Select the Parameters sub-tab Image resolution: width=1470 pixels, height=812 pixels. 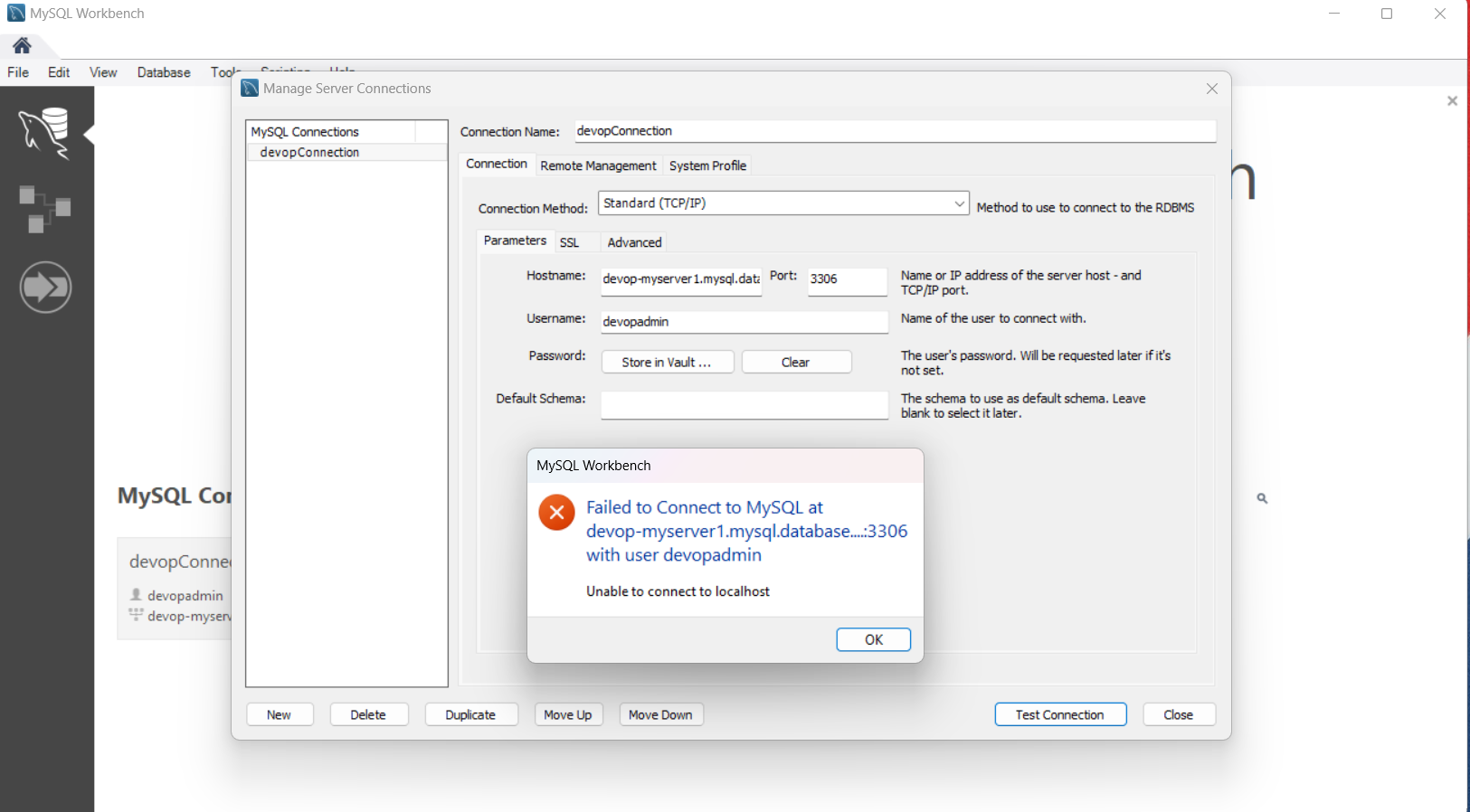pyautogui.click(x=515, y=241)
